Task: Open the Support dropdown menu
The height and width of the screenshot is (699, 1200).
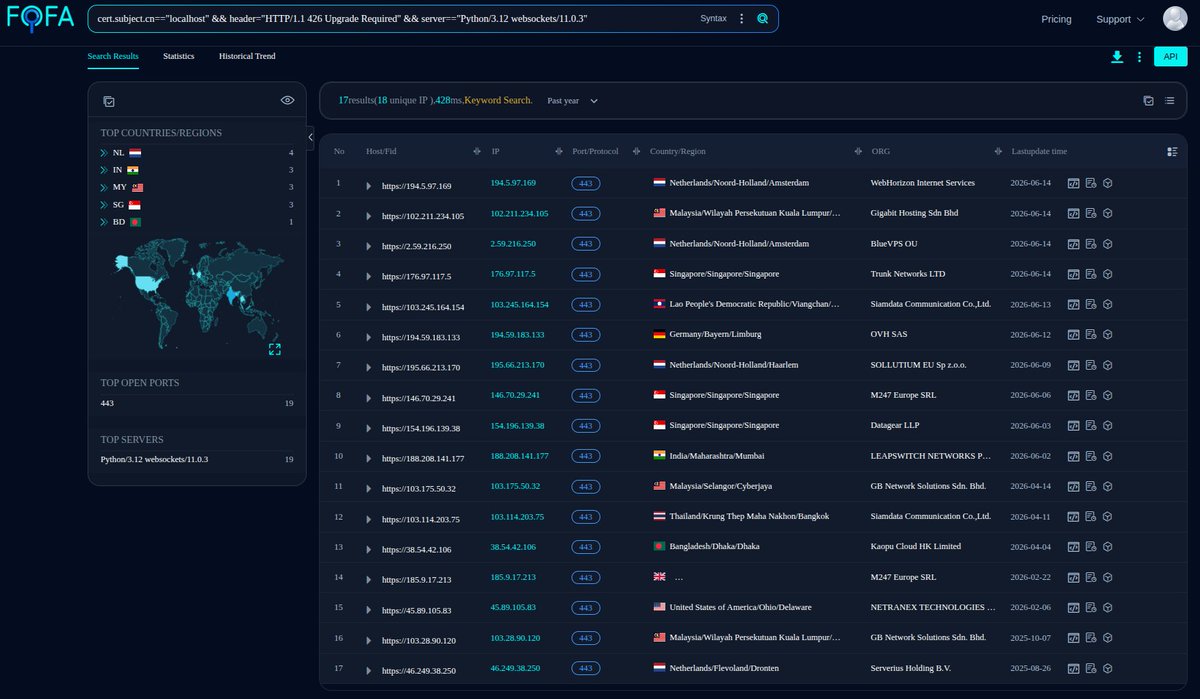Action: [x=1120, y=19]
